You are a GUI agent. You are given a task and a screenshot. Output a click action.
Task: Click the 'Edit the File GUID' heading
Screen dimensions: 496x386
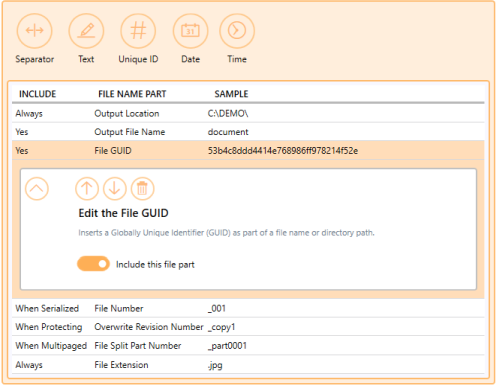(123, 213)
